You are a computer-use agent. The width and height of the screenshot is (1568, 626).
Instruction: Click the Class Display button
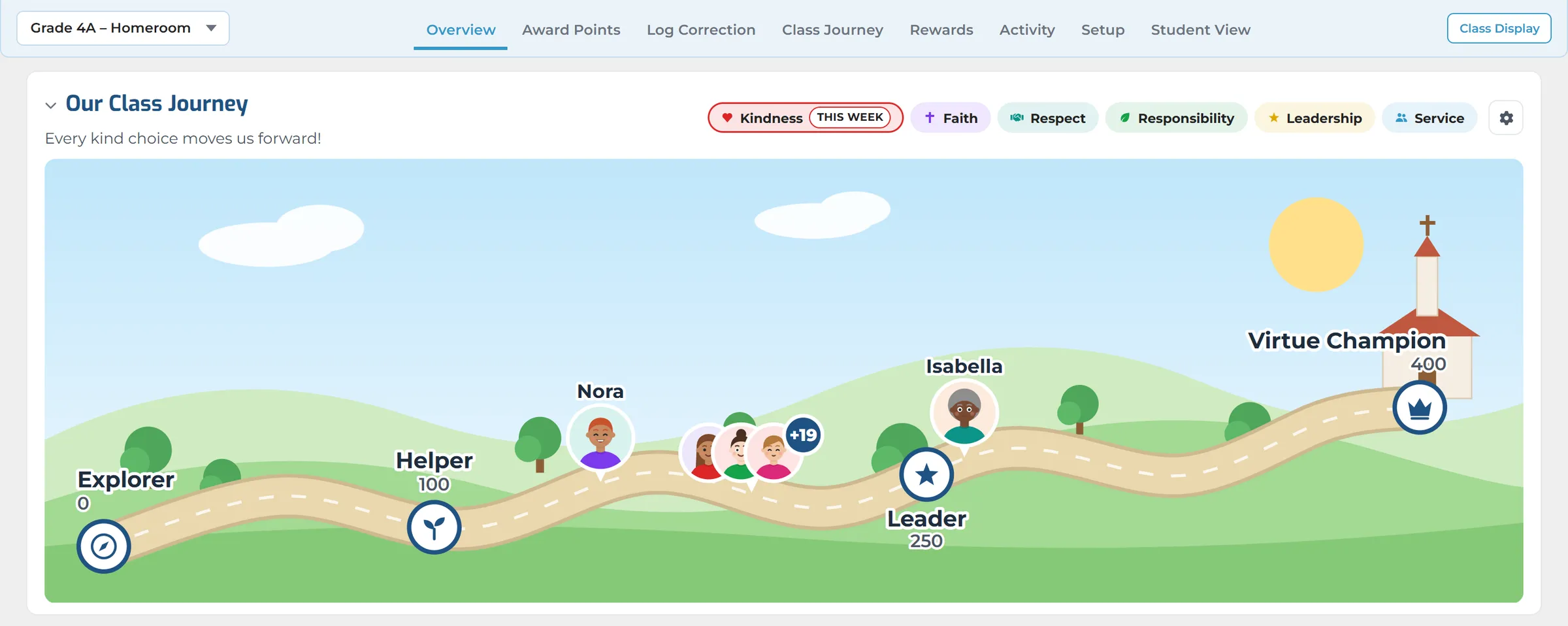pos(1499,28)
